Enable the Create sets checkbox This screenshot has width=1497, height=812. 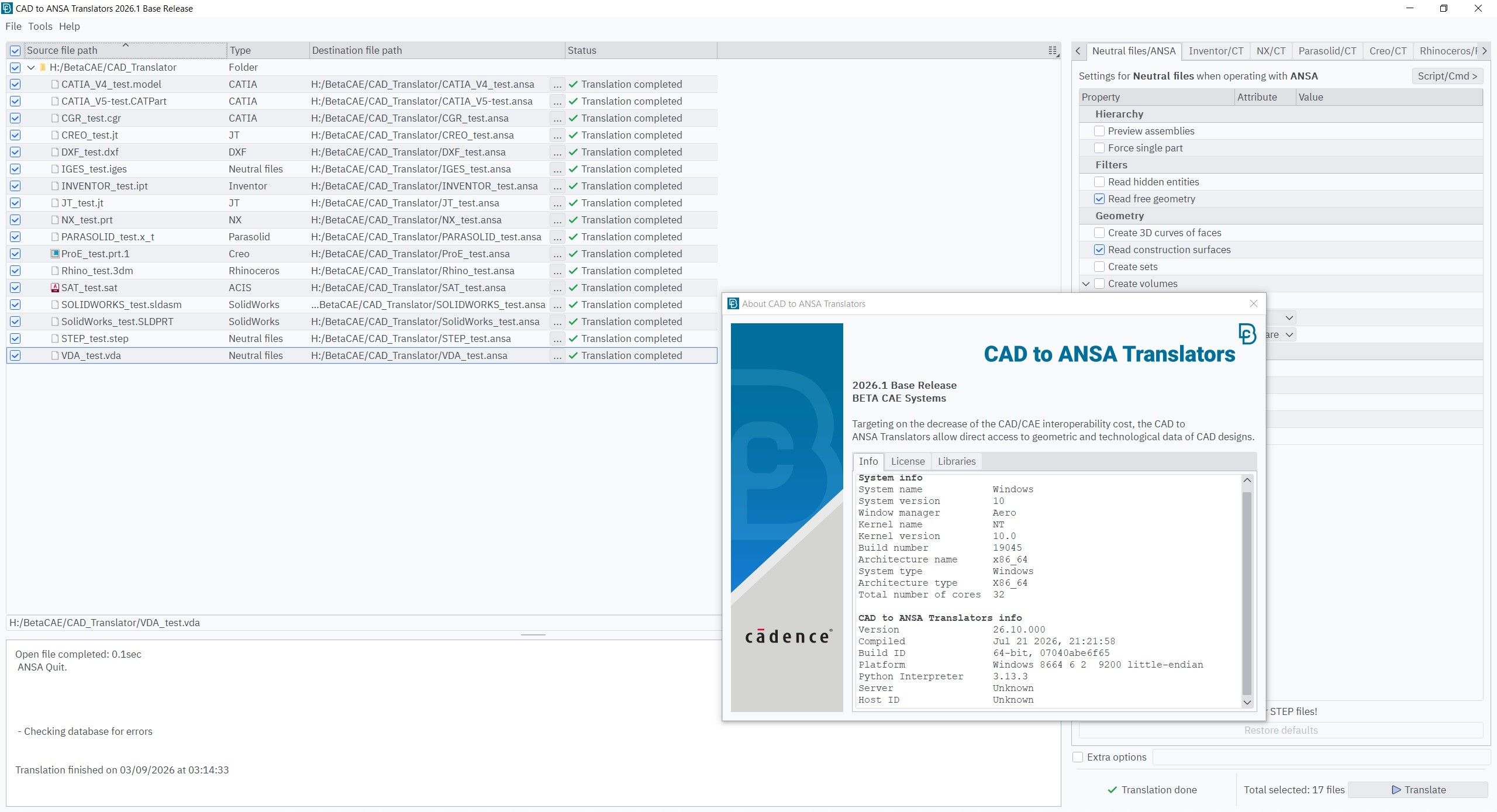coord(1099,267)
